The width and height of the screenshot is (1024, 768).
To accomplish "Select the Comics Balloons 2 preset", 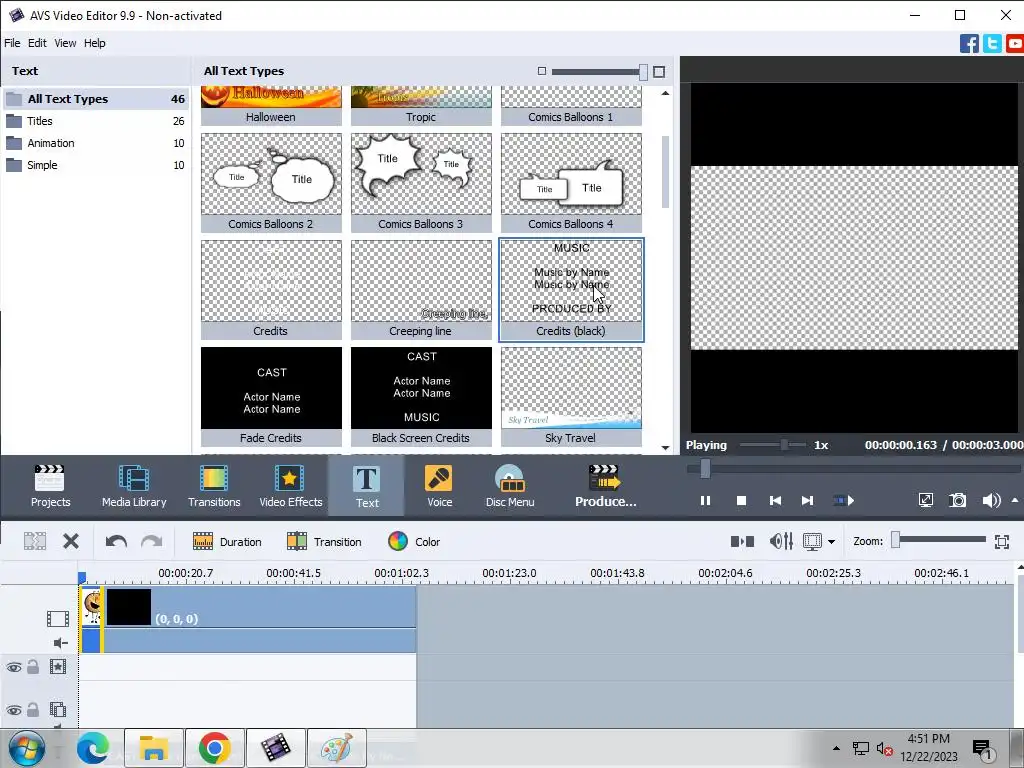I will click(271, 183).
